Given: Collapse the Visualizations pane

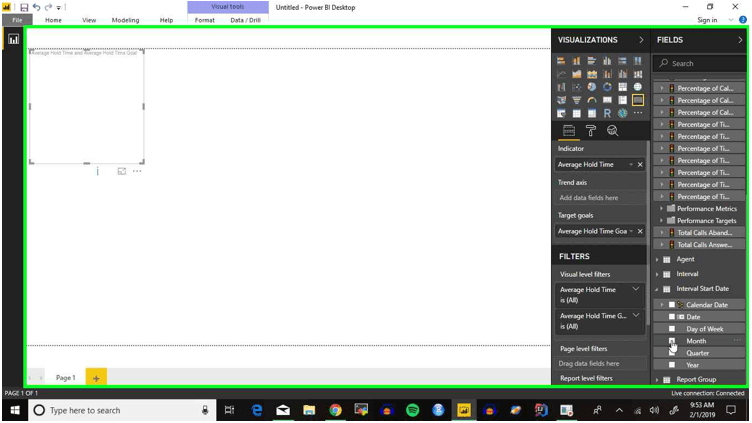Looking at the screenshot, I should click(x=641, y=40).
